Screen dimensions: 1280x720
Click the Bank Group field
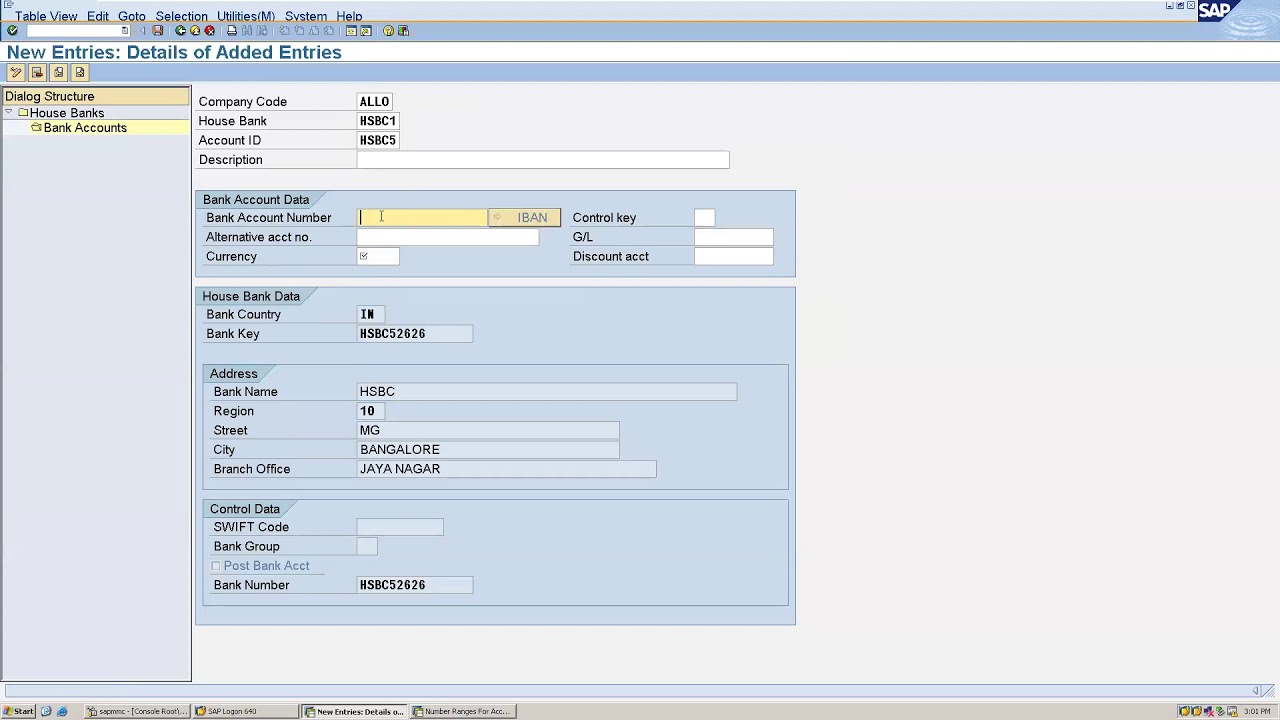coord(367,547)
